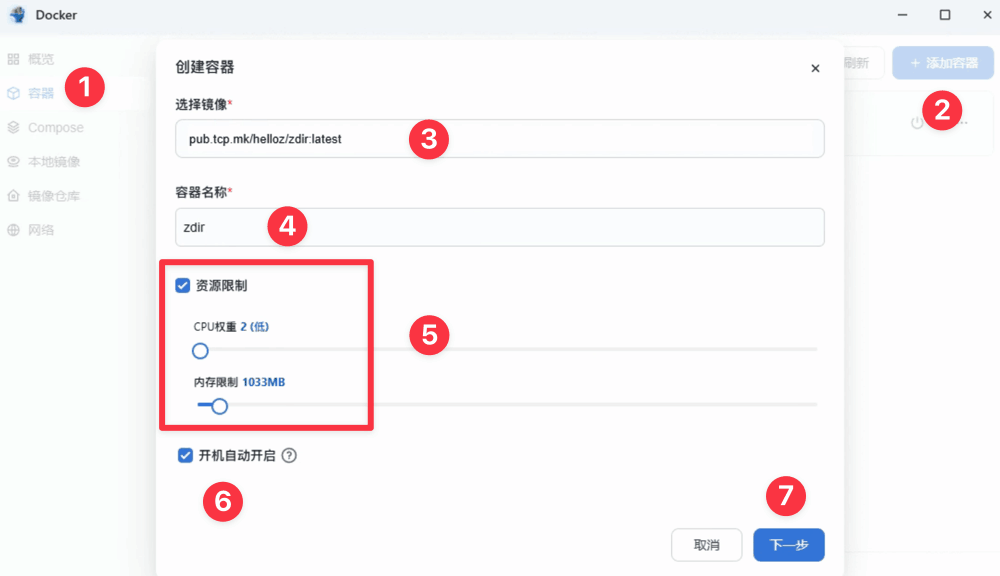Go to 容器 in the sidebar
1000x576 pixels.
pyautogui.click(x=40, y=93)
